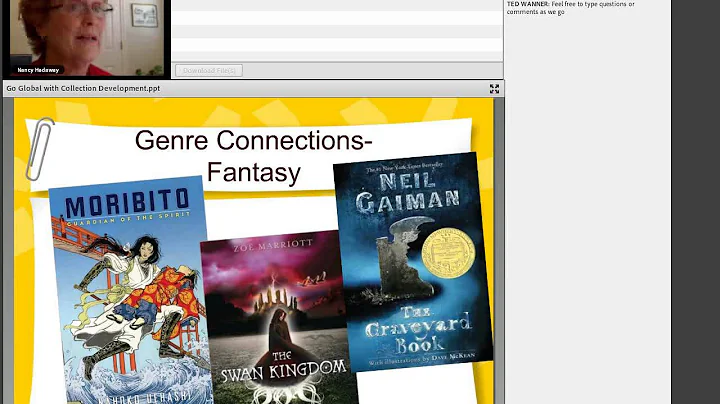Click Nancy Hadaway's webcam video
Screen dimensions: 720x404
point(87,38)
